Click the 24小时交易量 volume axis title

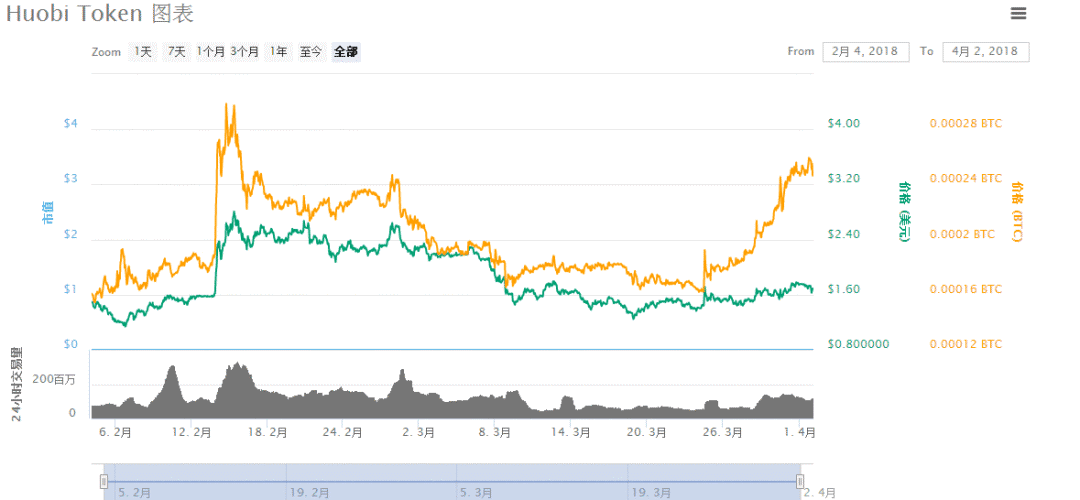tap(17, 384)
